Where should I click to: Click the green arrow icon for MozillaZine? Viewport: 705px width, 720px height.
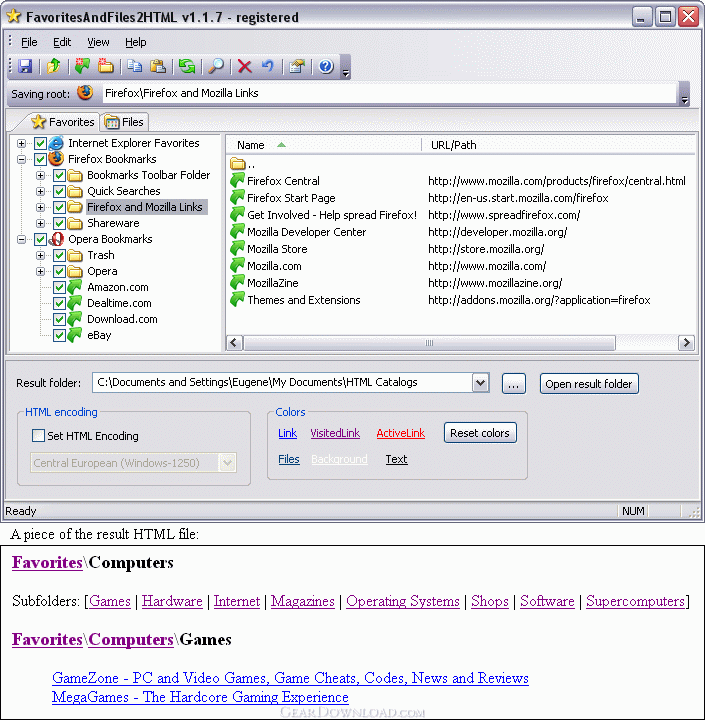(237, 282)
